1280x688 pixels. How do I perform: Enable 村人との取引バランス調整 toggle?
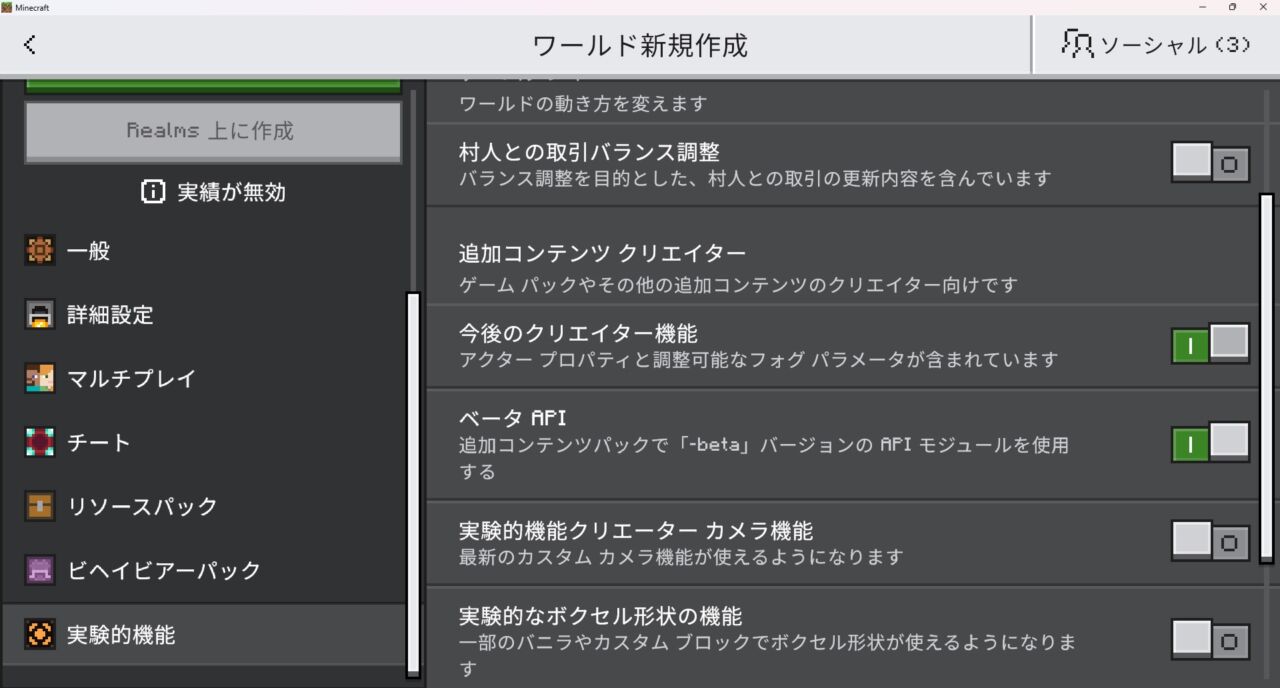click(x=1210, y=163)
